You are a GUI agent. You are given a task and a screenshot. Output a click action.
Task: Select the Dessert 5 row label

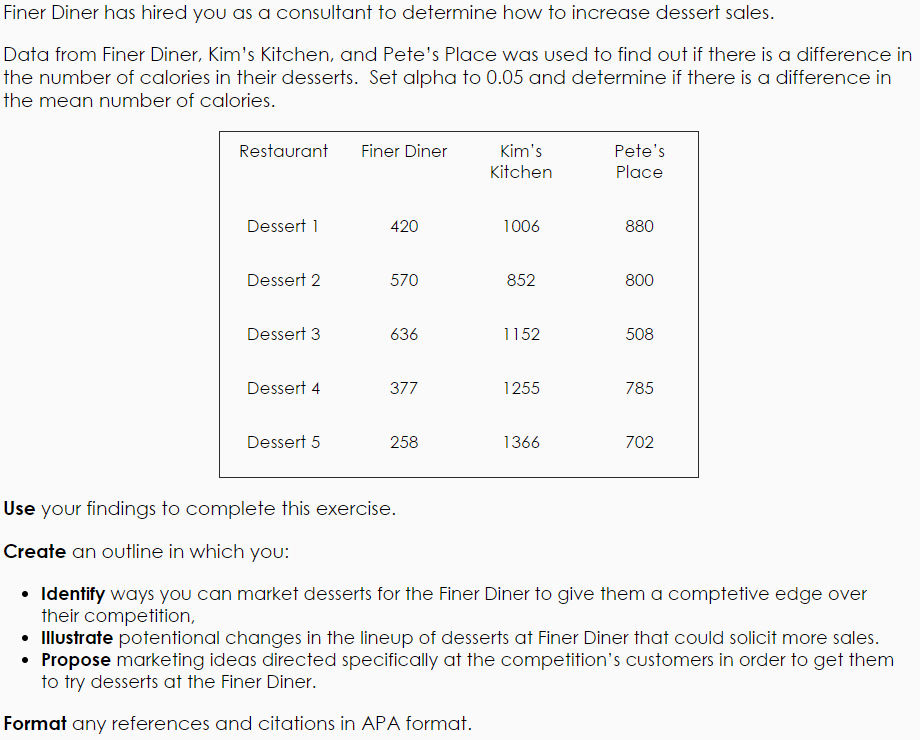[284, 442]
